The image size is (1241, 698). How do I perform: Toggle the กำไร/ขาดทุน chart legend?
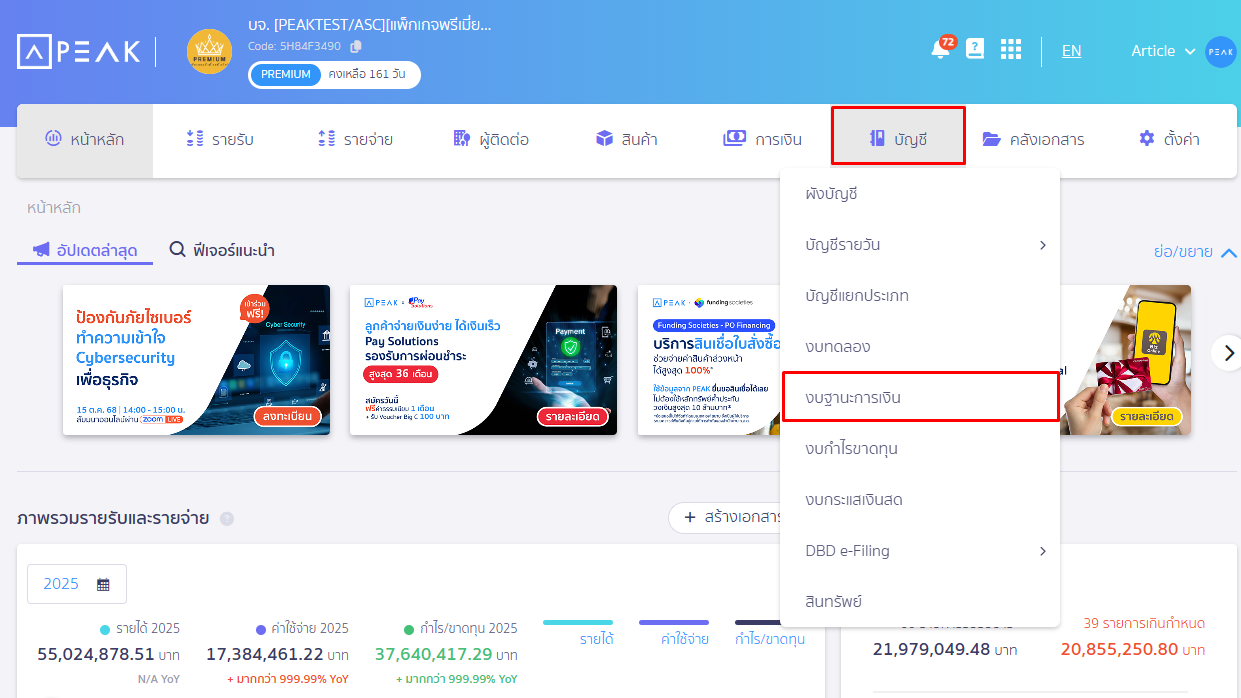(769, 632)
